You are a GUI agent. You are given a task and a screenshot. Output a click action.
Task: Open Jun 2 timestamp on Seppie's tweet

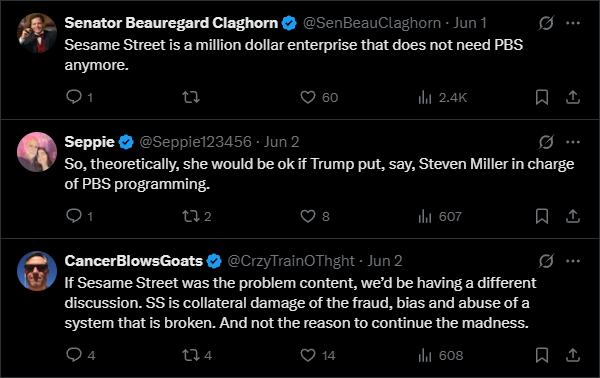point(281,142)
